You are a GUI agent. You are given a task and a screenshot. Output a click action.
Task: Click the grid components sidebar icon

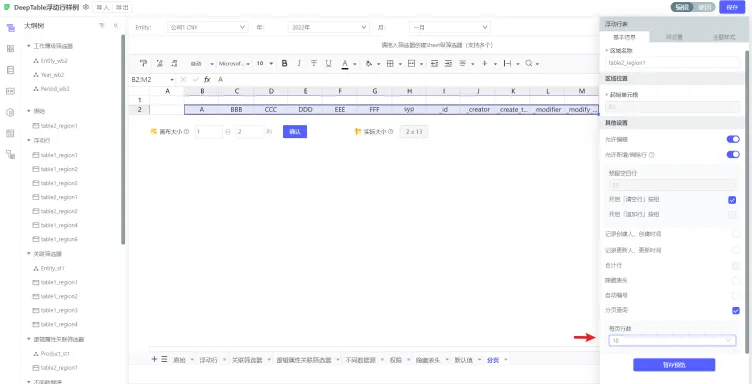coord(10,48)
